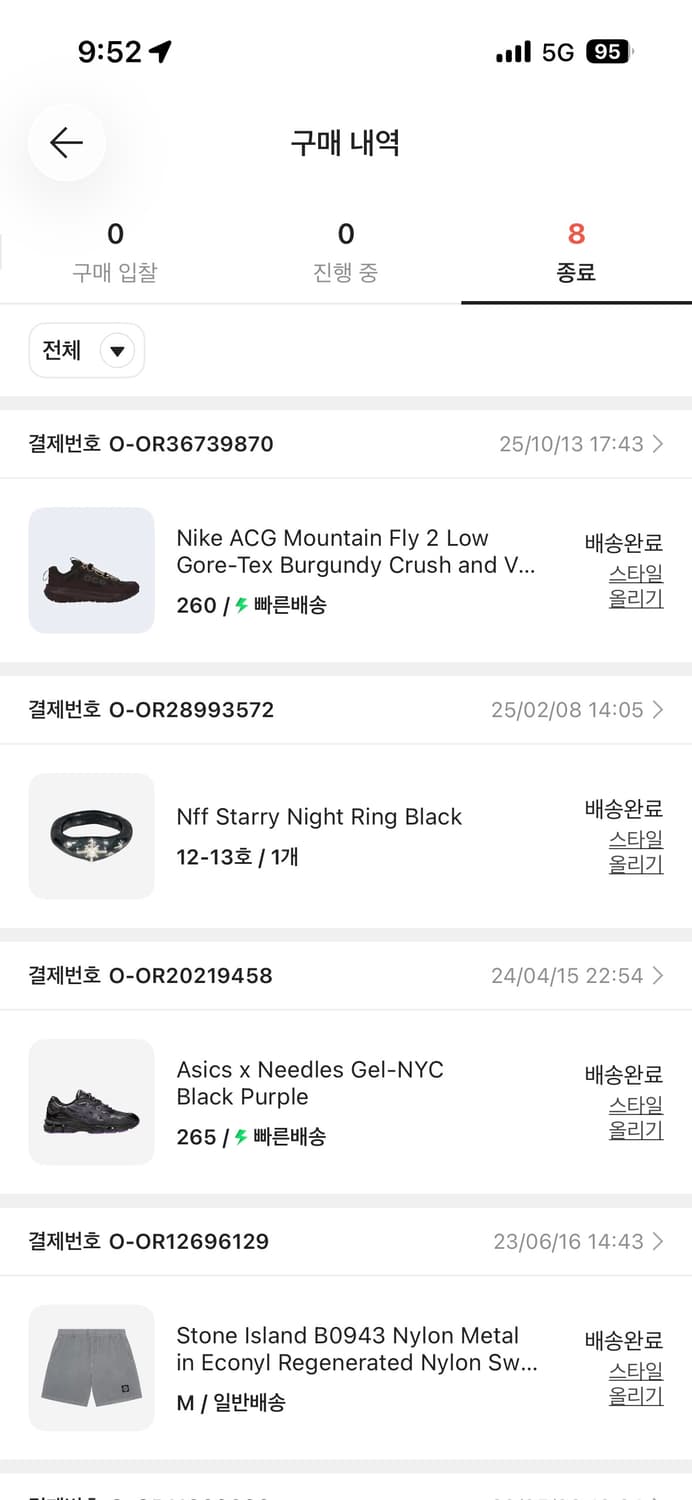Select the 종료 tab
Image resolution: width=692 pixels, height=1500 pixels.
[575, 250]
